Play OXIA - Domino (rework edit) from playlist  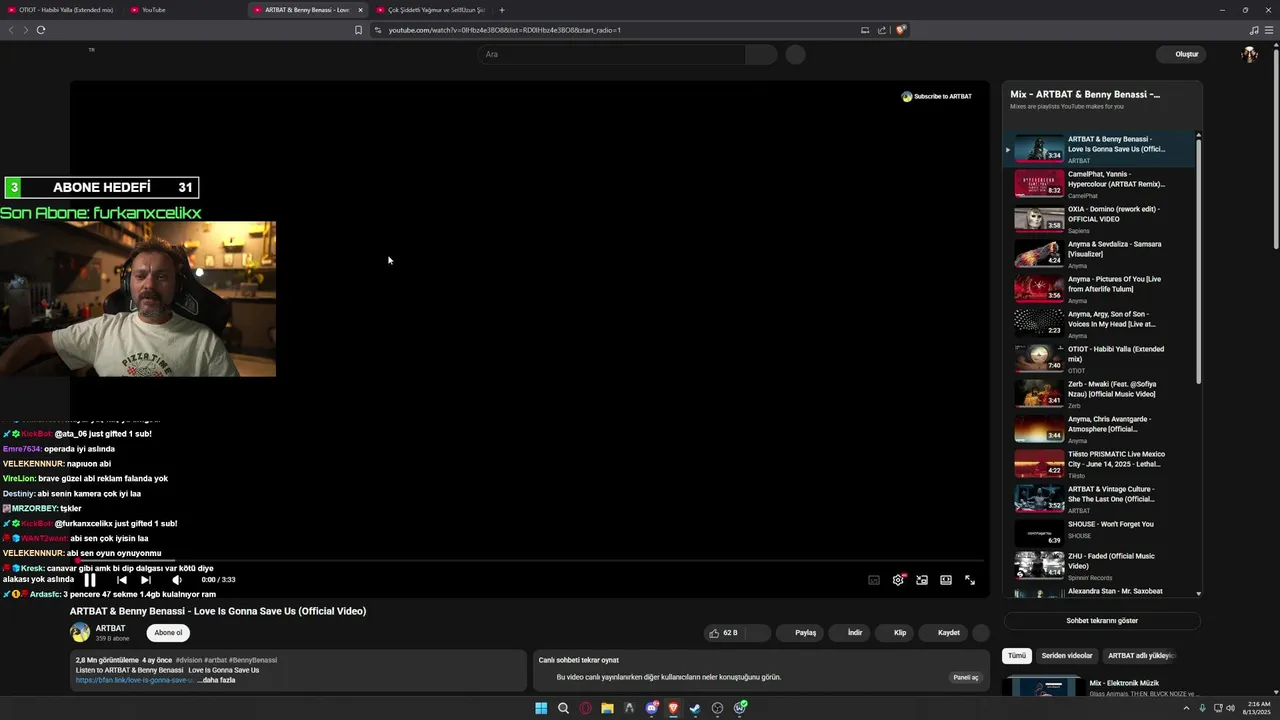1100,219
